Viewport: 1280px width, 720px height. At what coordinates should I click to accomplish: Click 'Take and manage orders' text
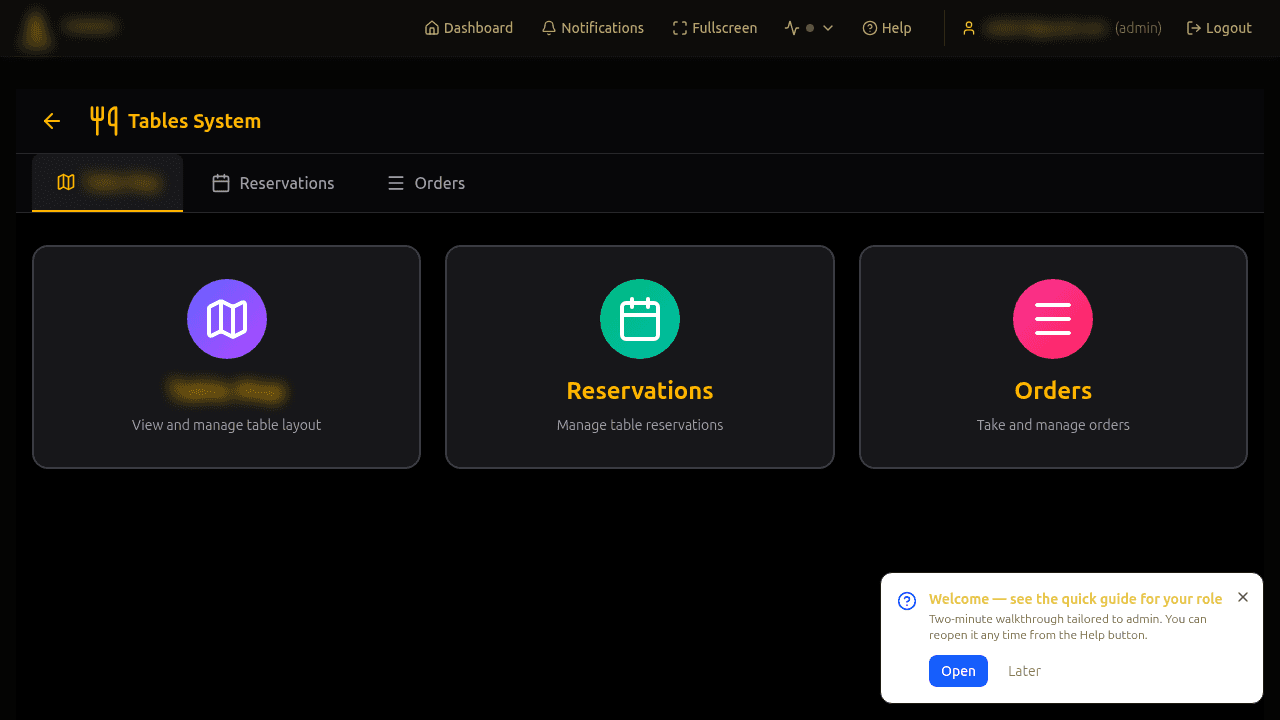coord(1053,425)
